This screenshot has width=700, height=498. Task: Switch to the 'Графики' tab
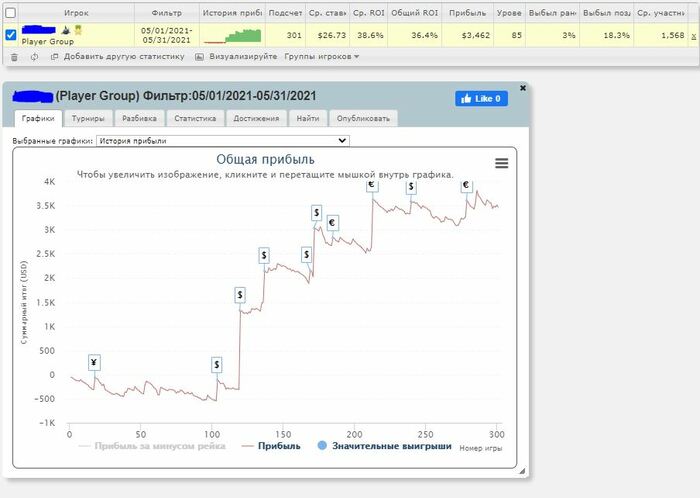pyautogui.click(x=38, y=118)
